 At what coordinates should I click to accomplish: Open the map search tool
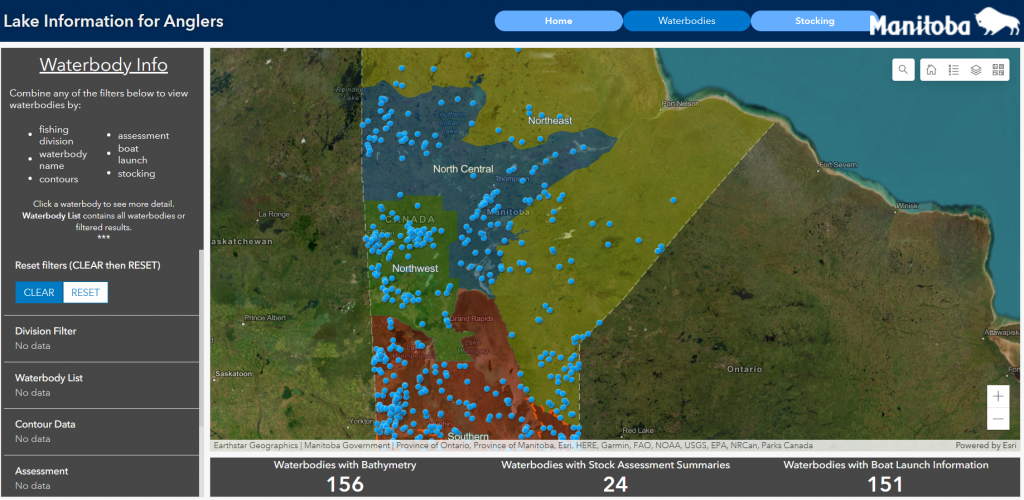[x=904, y=70]
